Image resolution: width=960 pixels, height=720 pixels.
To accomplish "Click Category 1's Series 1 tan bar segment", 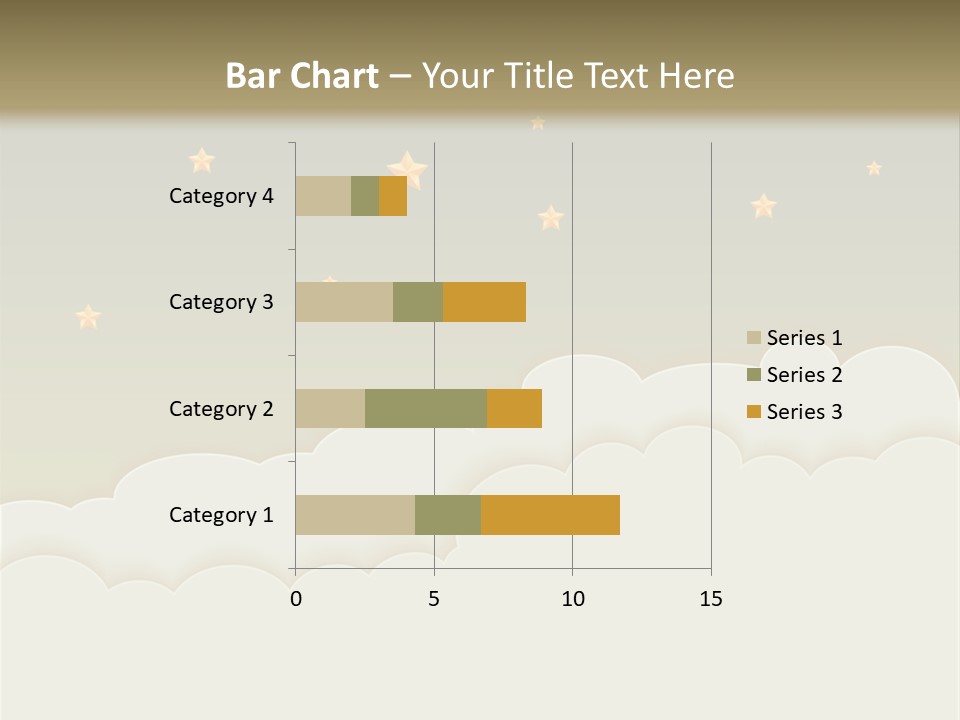I will (355, 515).
